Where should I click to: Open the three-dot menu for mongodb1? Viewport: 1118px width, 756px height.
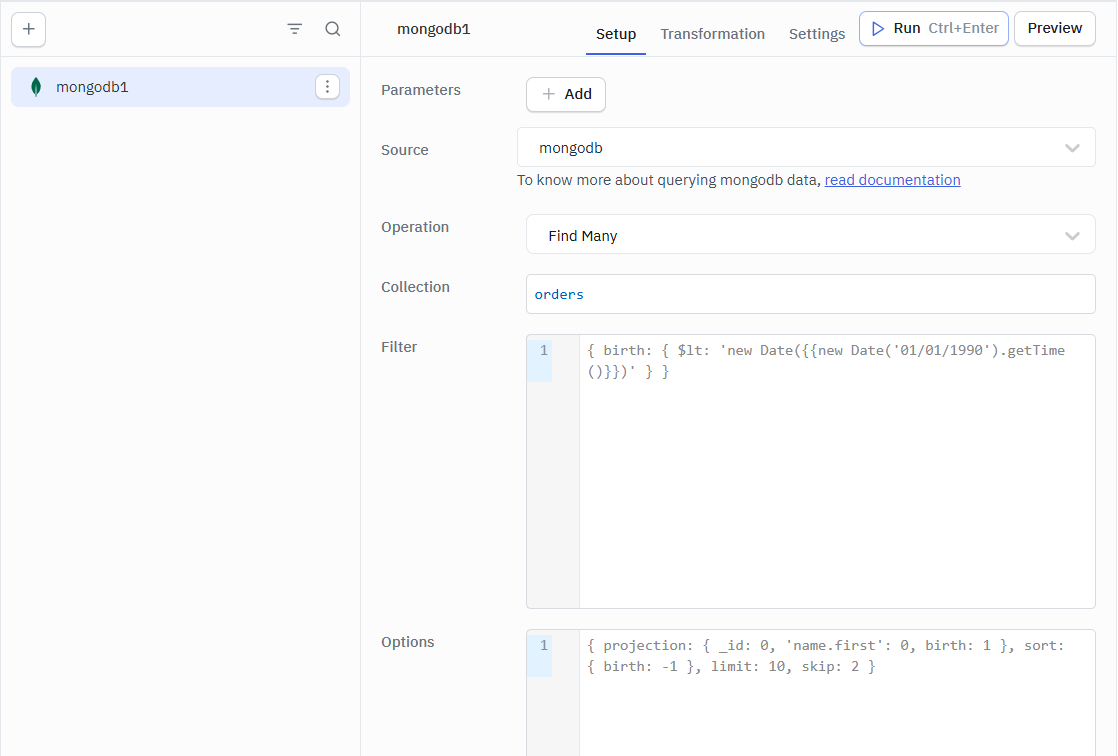(327, 87)
